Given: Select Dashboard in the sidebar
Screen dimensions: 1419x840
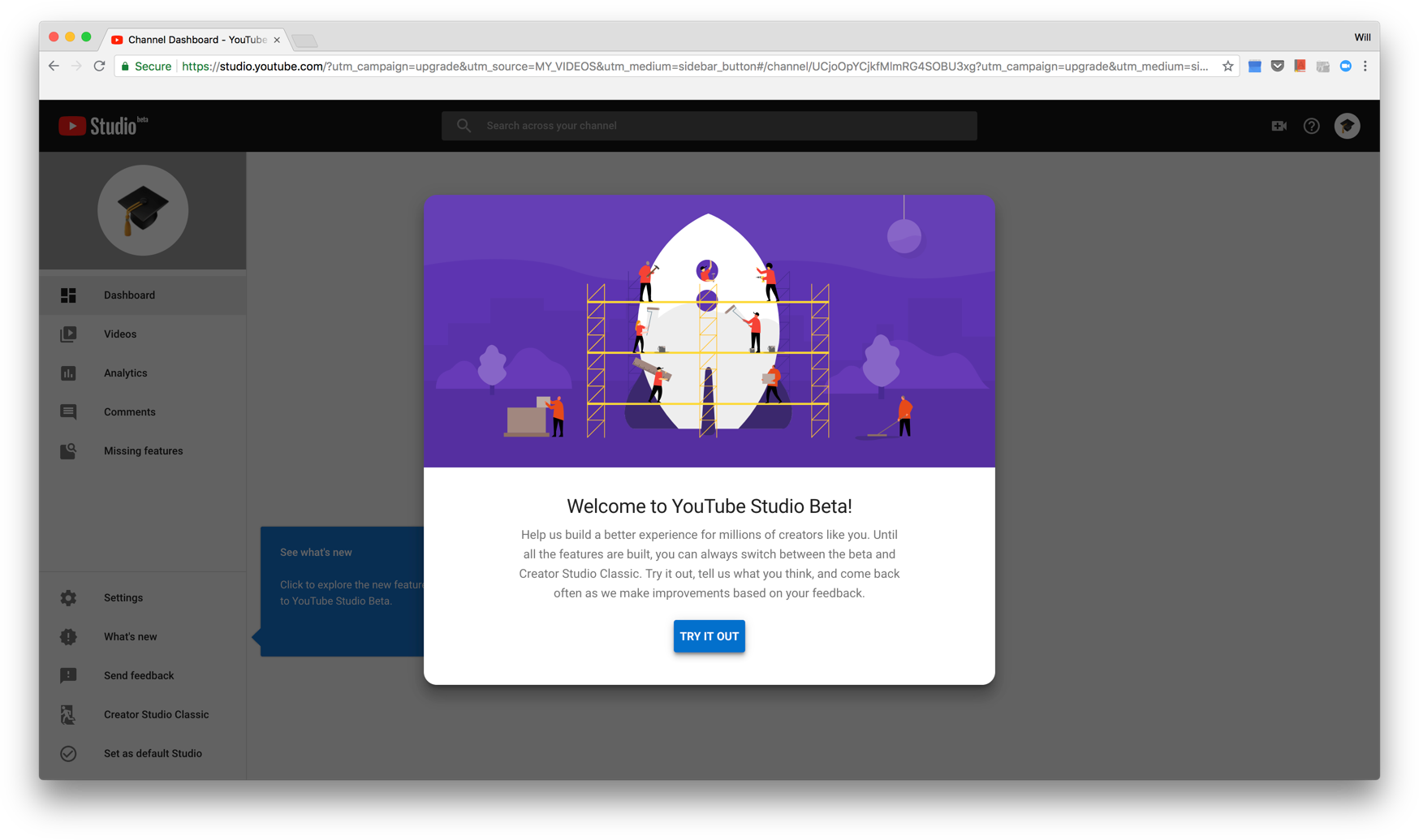Looking at the screenshot, I should pyautogui.click(x=143, y=295).
